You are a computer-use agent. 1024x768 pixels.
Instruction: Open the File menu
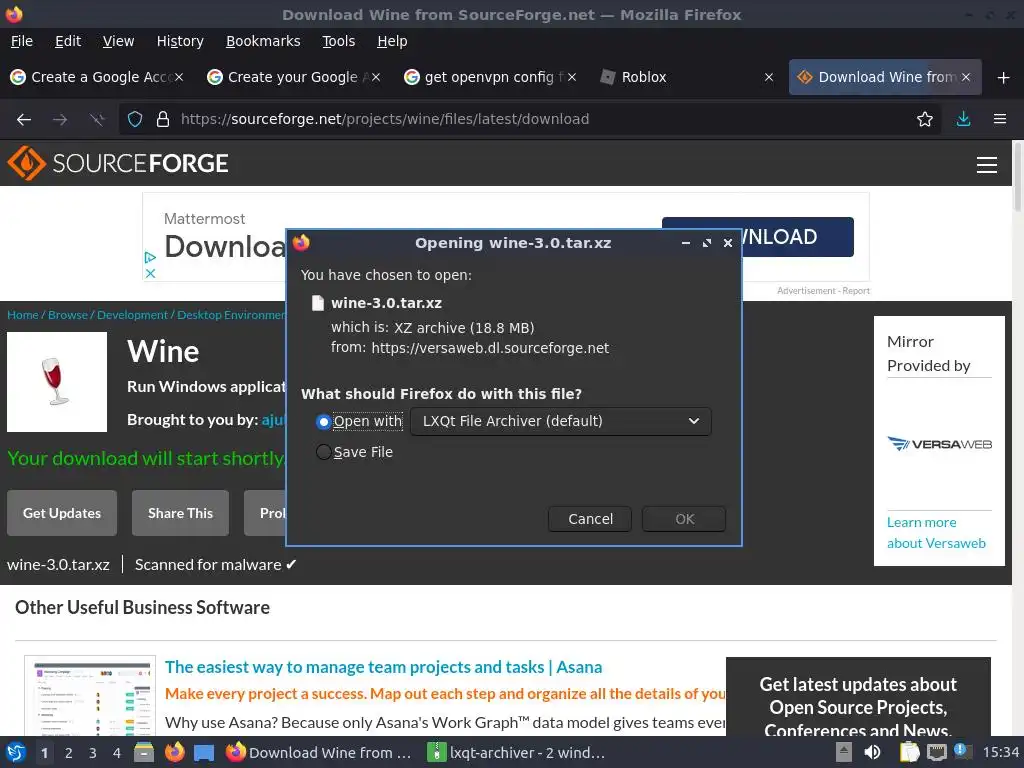tap(22, 41)
